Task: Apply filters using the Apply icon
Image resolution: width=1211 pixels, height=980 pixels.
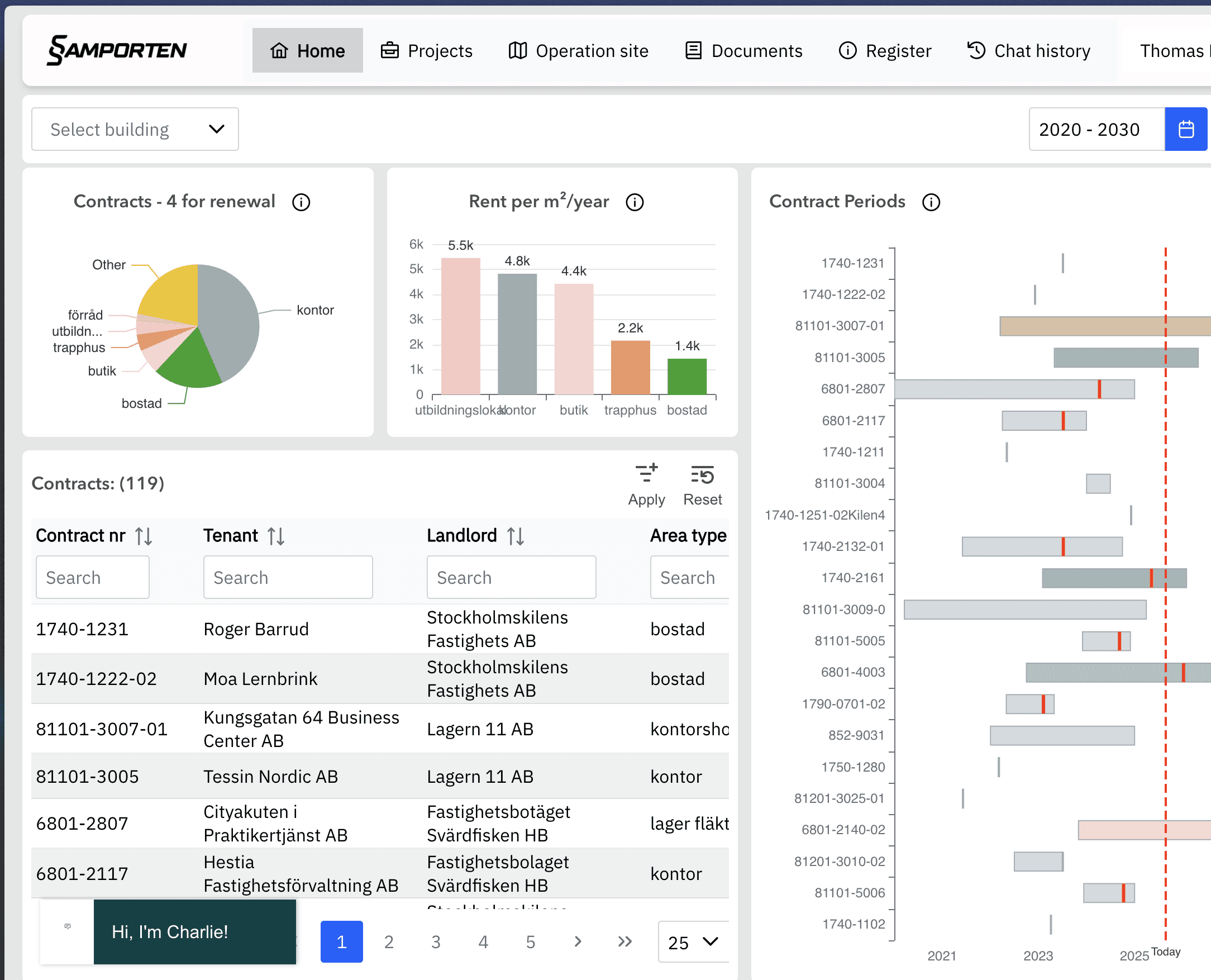Action: 646,484
